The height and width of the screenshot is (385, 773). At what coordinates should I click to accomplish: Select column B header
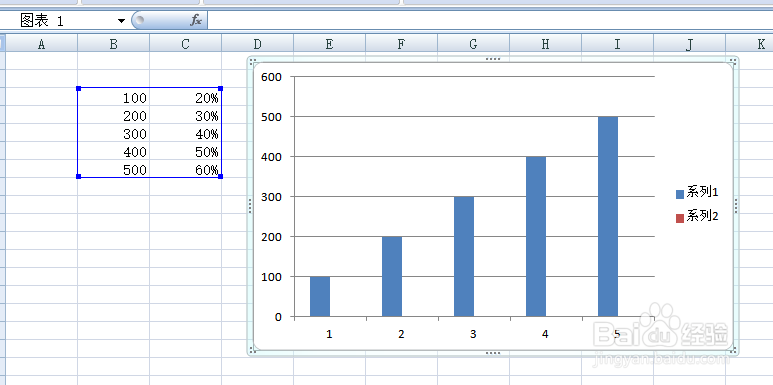113,44
